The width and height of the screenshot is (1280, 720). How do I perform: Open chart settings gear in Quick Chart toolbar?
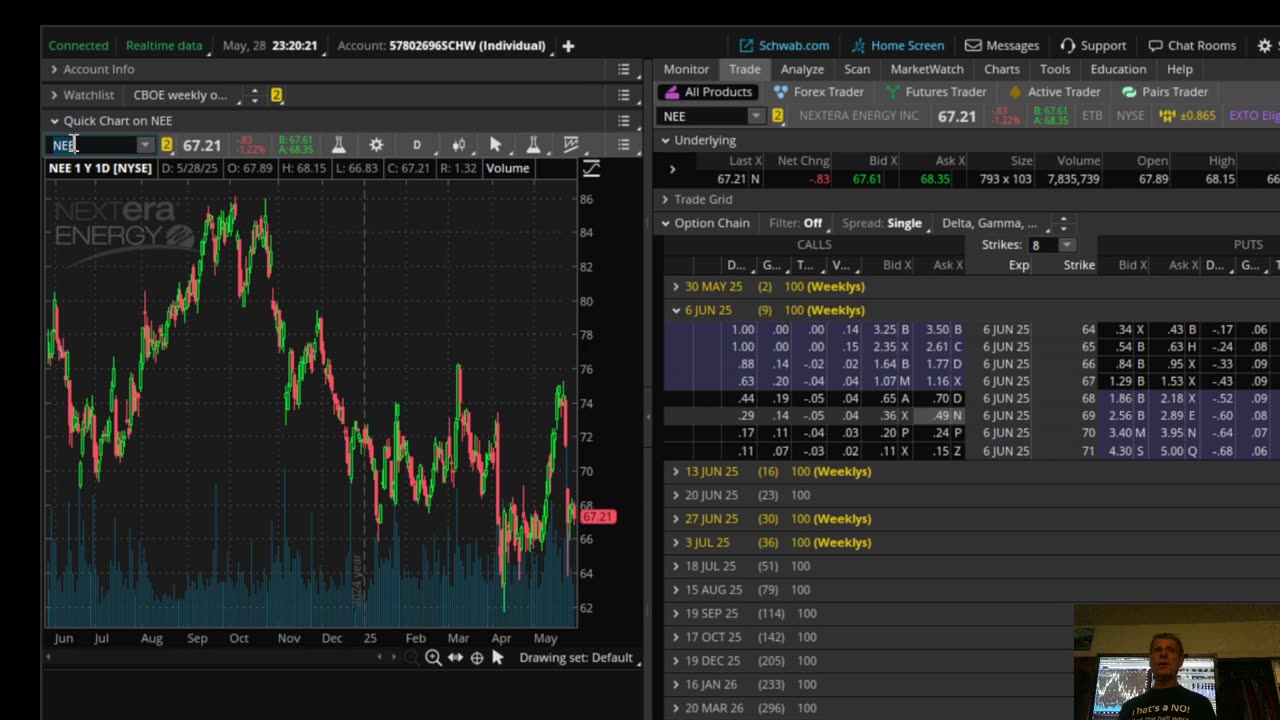click(x=376, y=145)
